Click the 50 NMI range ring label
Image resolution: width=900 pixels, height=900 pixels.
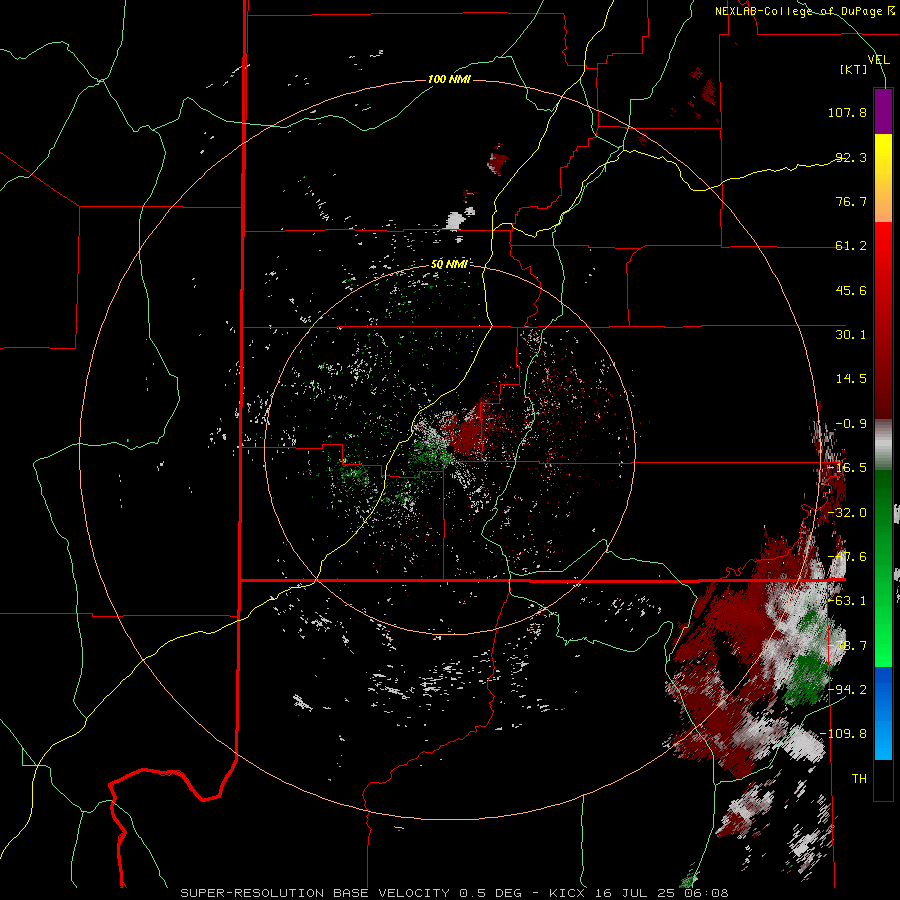click(x=449, y=265)
